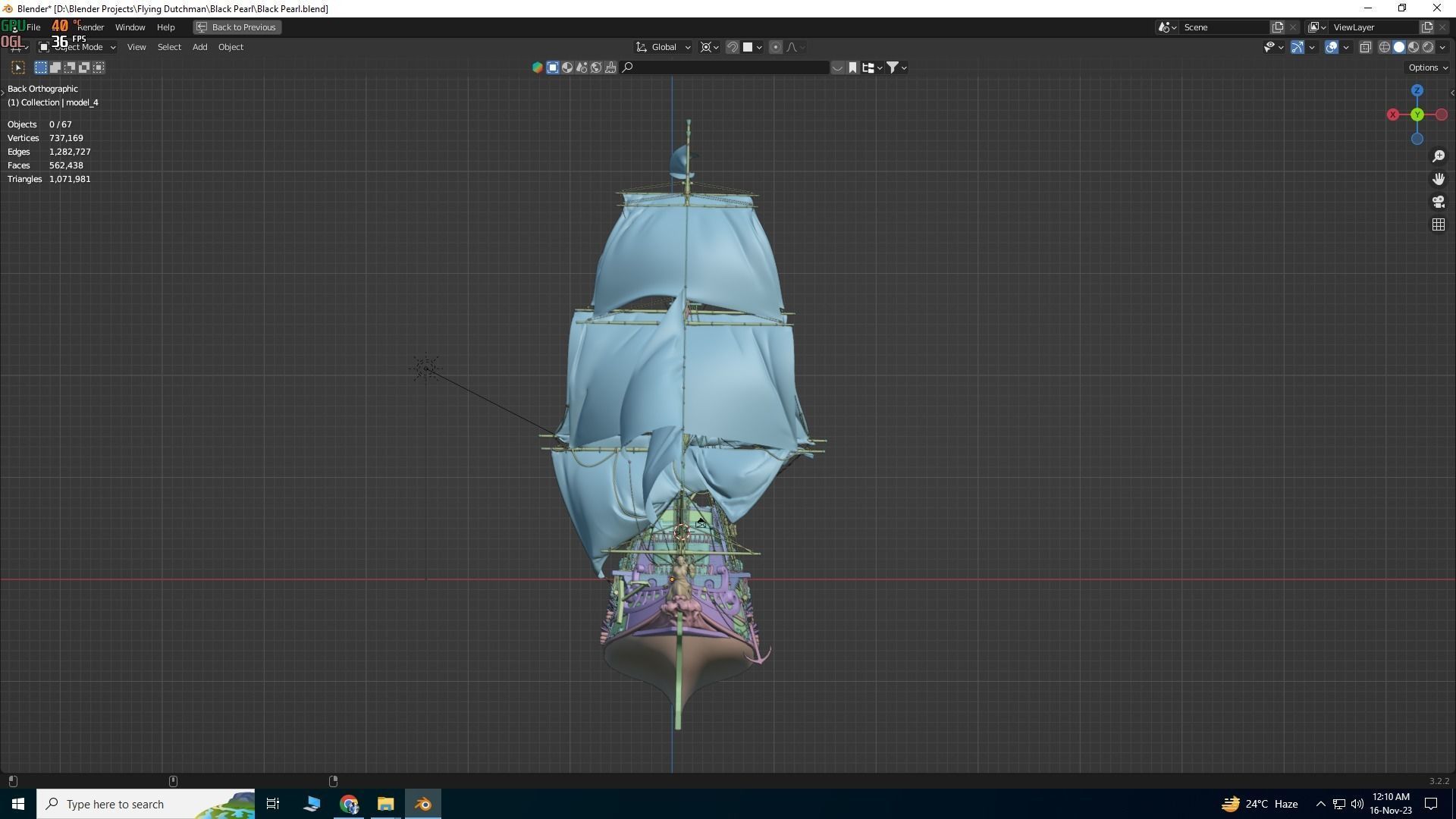Viewport: 1456px width, 819px height.
Task: Click the Back to Previous button
Action: pos(237,27)
